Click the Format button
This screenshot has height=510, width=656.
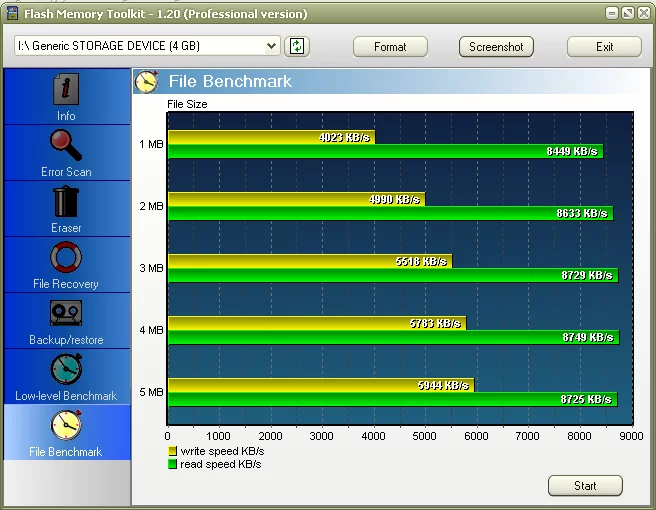pos(390,46)
